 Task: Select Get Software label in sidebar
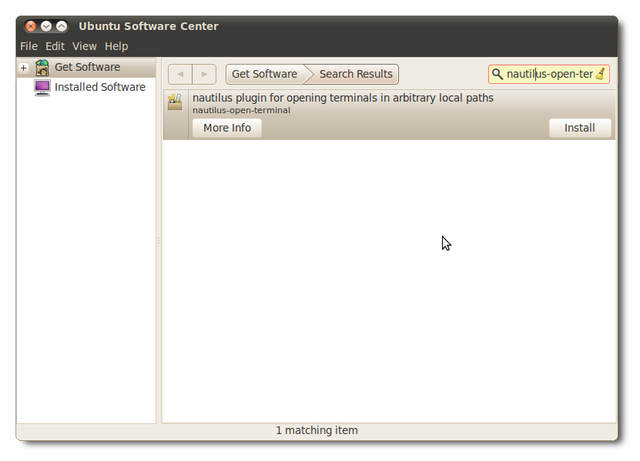coord(87,67)
